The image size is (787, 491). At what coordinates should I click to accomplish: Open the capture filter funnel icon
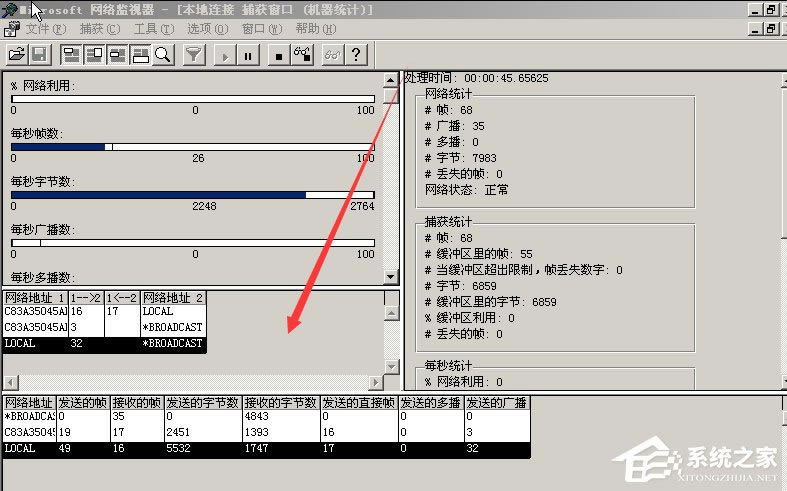coord(194,54)
